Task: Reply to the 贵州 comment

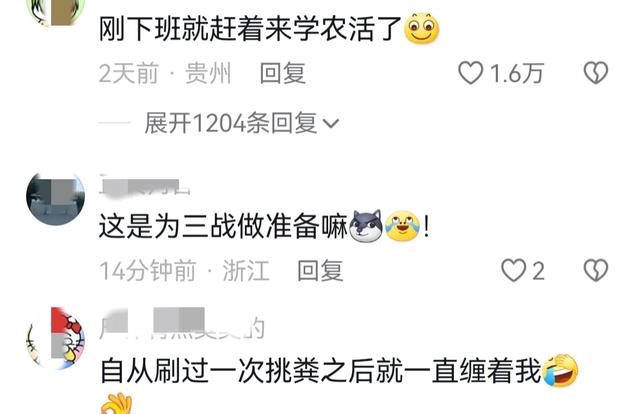Action: click(282, 73)
